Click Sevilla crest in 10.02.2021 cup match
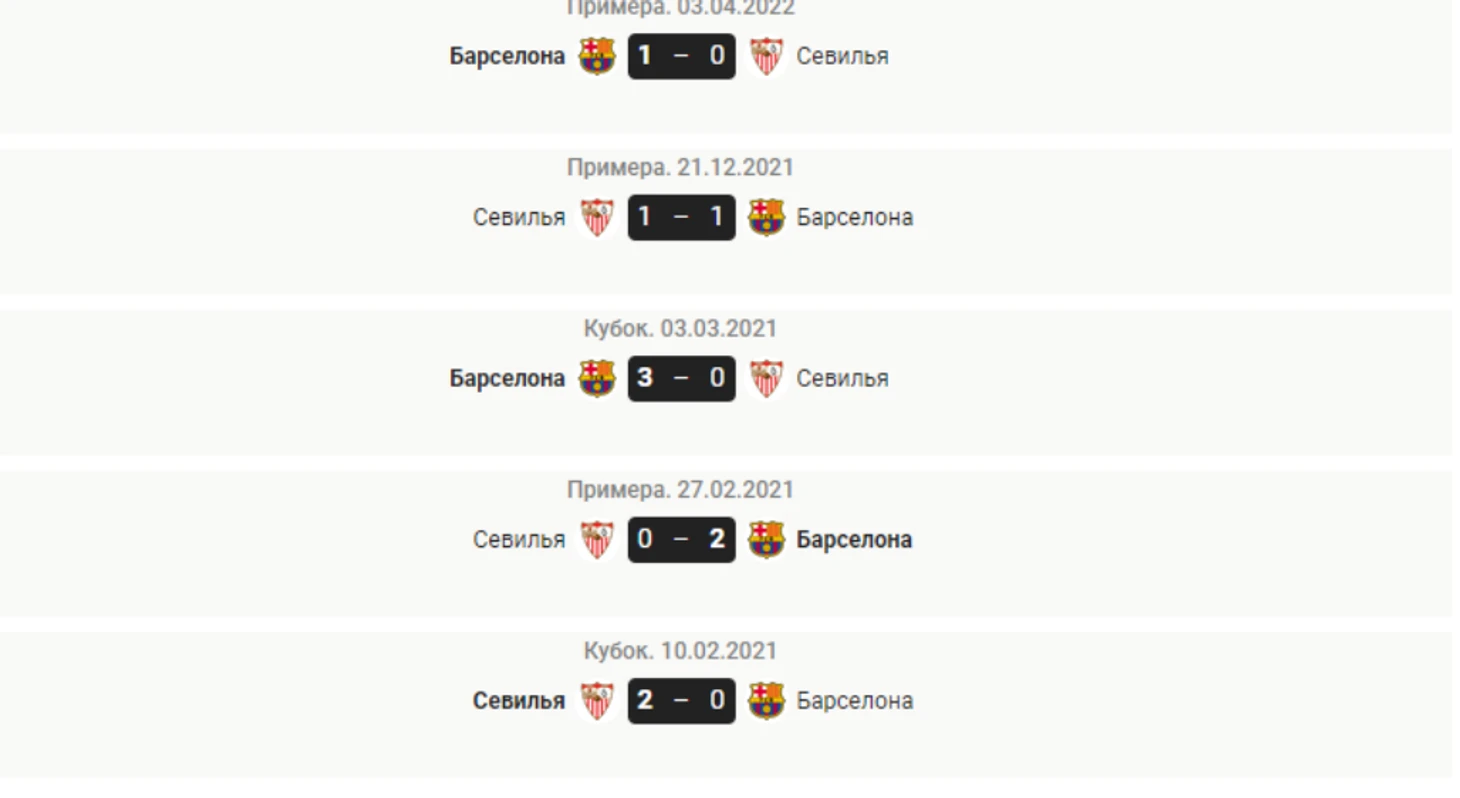Screen dimensions: 1460x798 [597, 700]
